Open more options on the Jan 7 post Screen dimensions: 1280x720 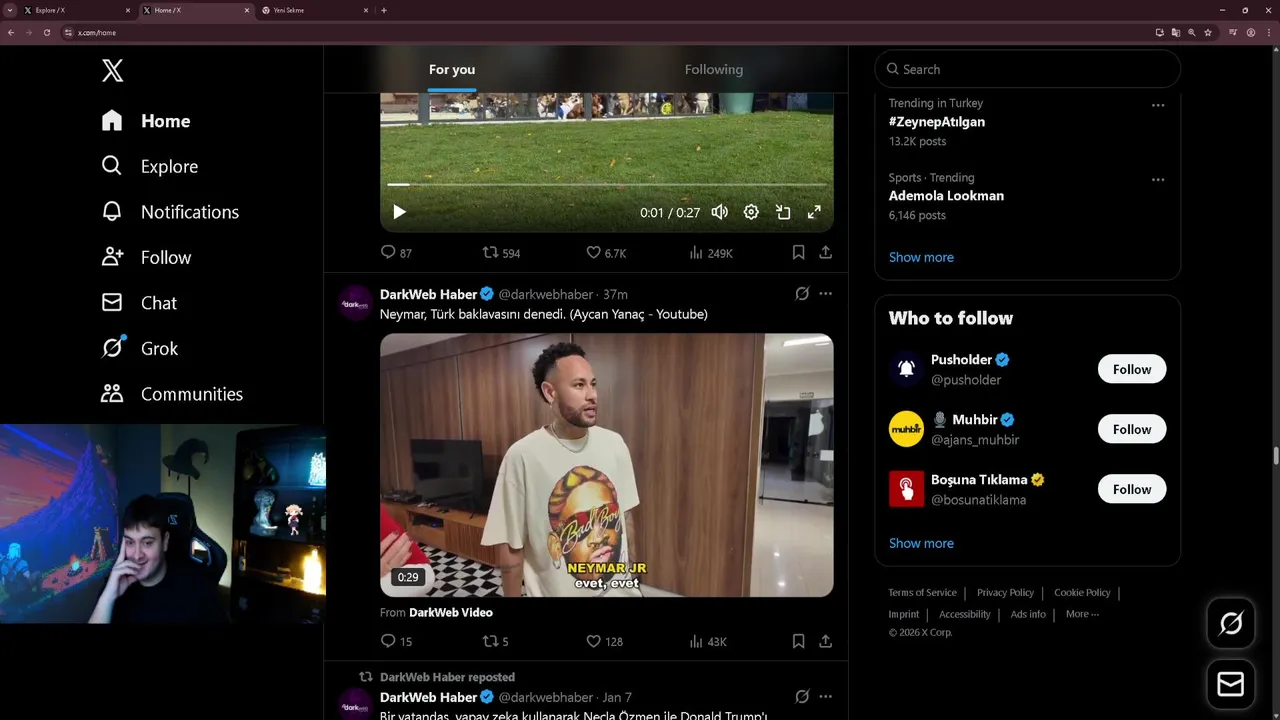coord(825,697)
